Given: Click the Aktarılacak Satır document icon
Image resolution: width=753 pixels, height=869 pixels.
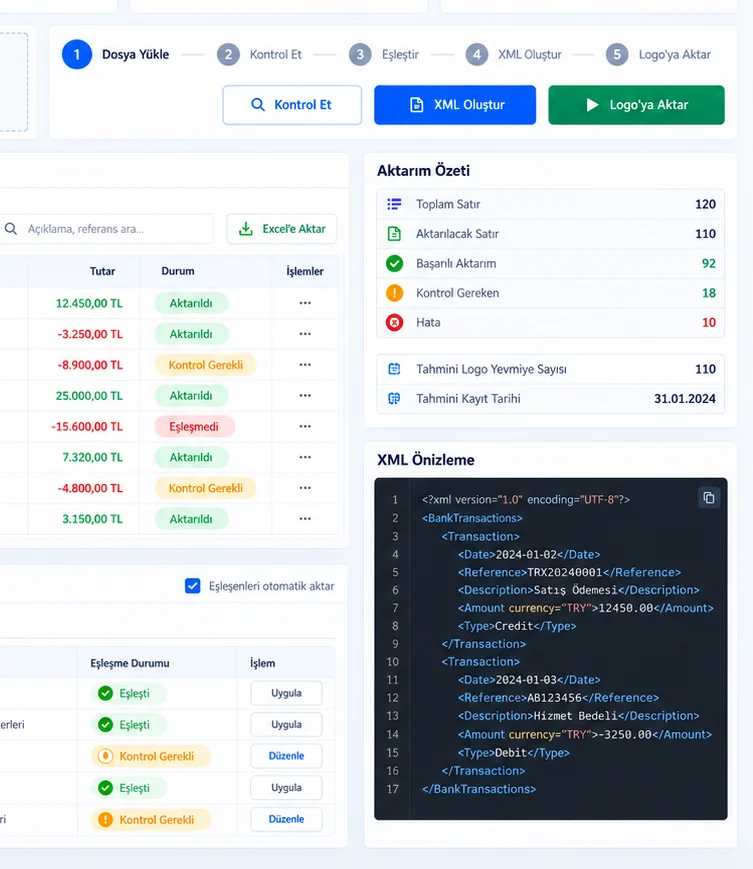Looking at the screenshot, I should [x=394, y=234].
